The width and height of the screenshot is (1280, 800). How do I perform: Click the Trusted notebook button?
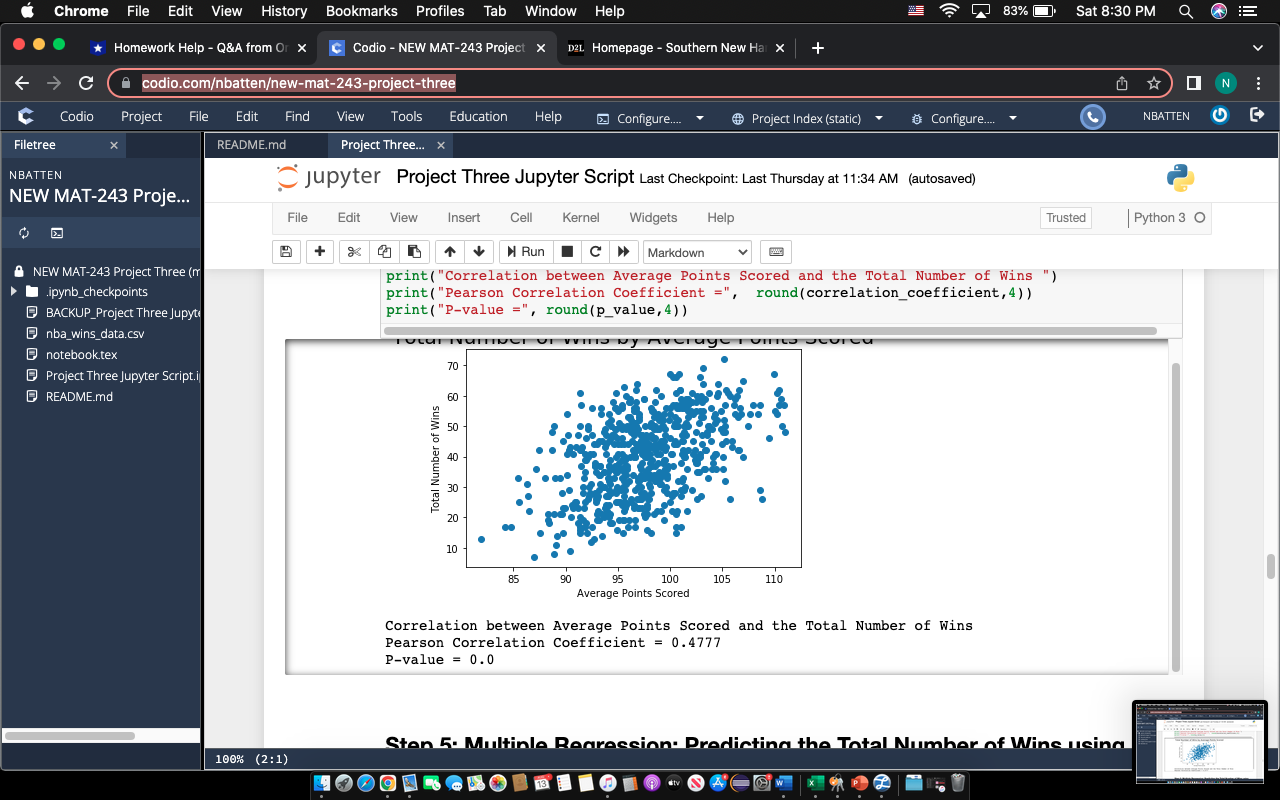[1065, 217]
